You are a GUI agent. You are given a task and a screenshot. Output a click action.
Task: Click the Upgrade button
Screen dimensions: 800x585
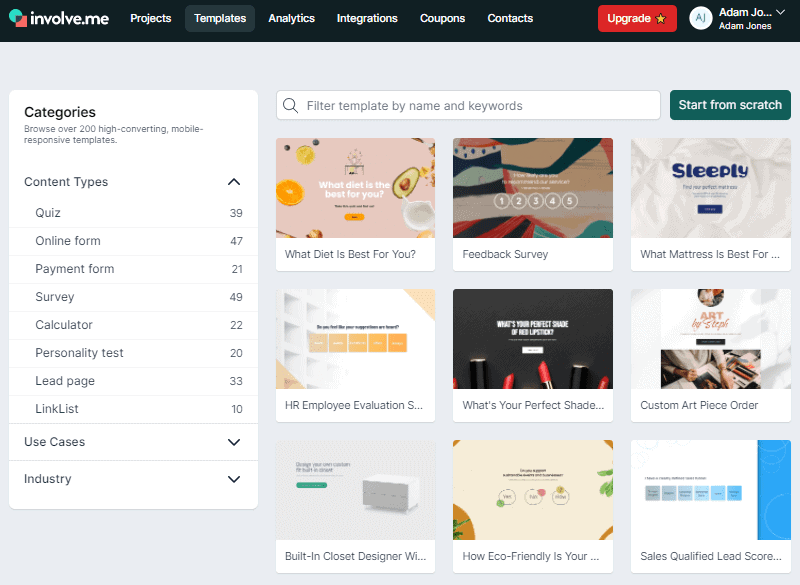click(x=637, y=18)
